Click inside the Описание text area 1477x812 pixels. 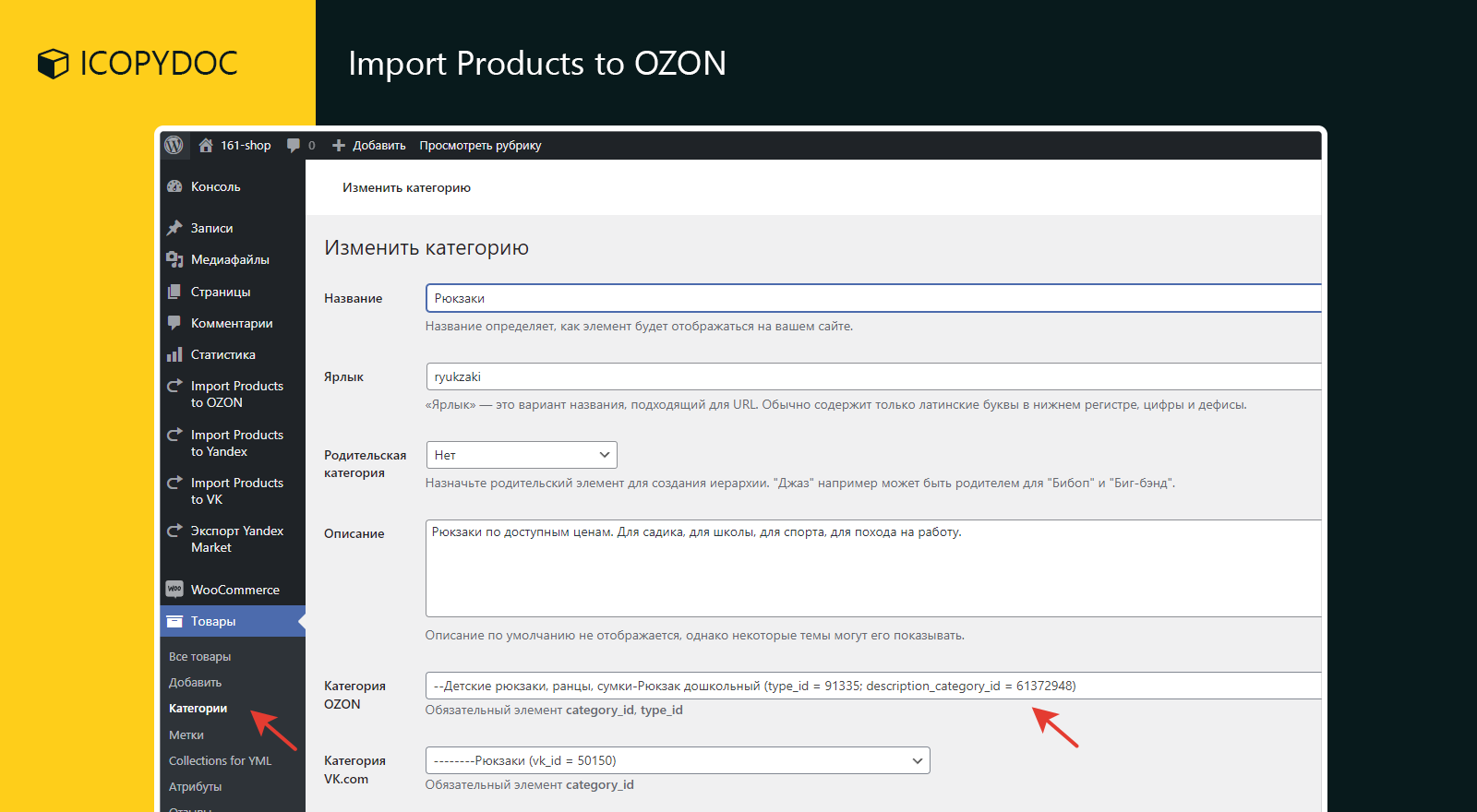[x=873, y=568]
